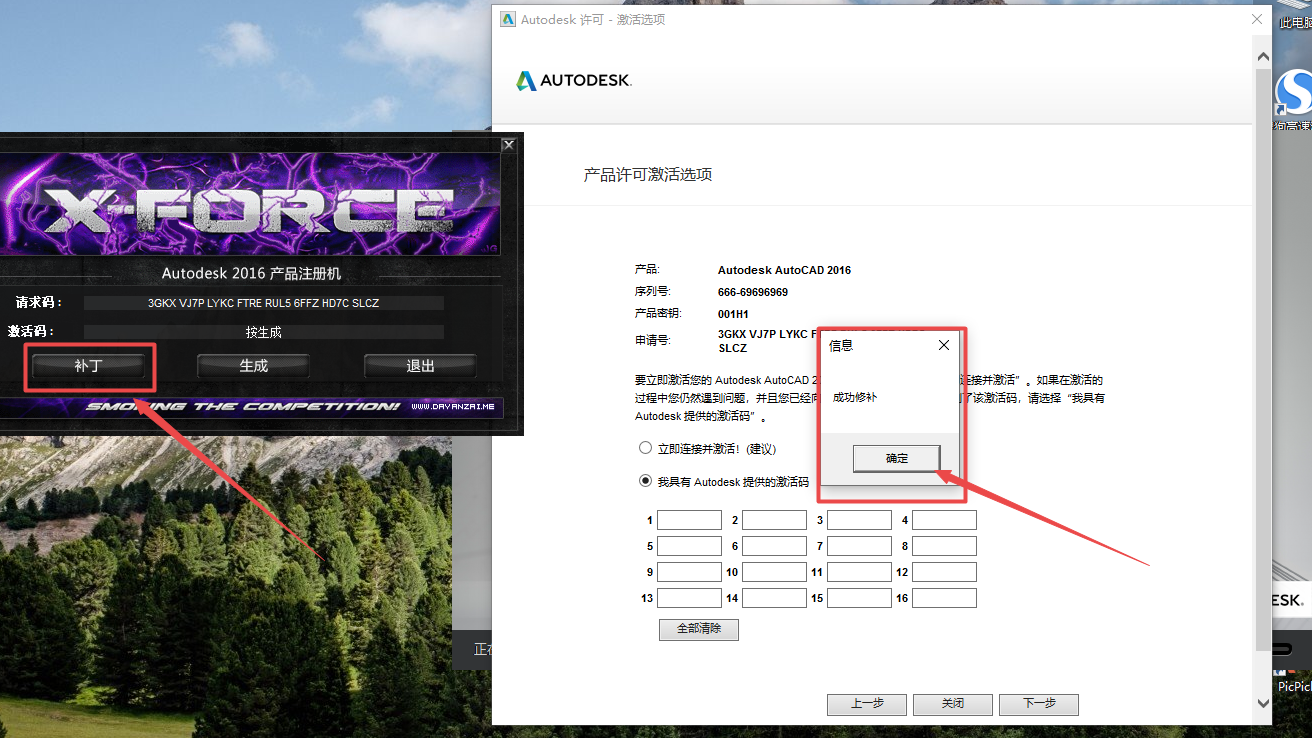Close the X-Force window with its X

508,145
